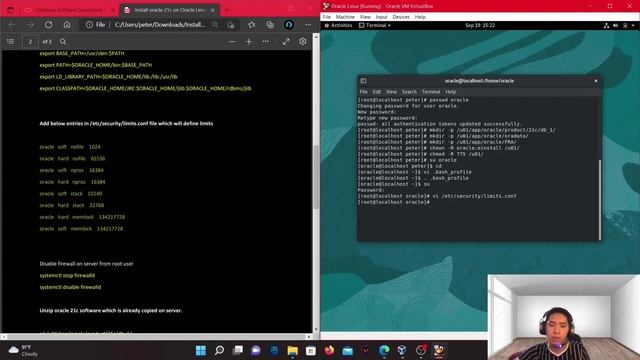Image resolution: width=640 pixels, height=360 pixels.
Task: Open the Mail app from taskbar
Action: [x=347, y=350]
